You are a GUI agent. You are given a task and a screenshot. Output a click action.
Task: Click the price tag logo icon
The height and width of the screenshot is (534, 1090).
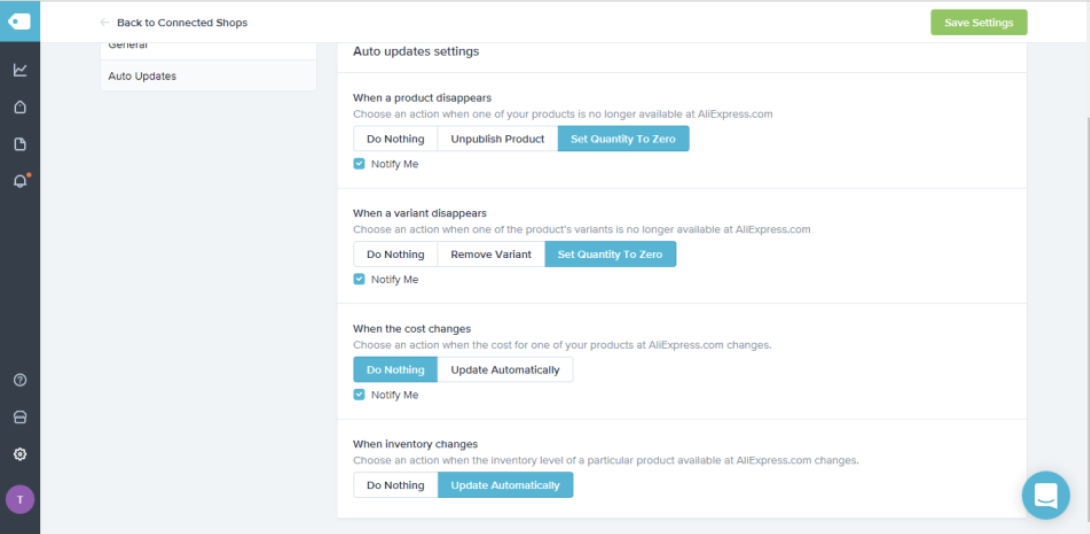tap(19, 21)
